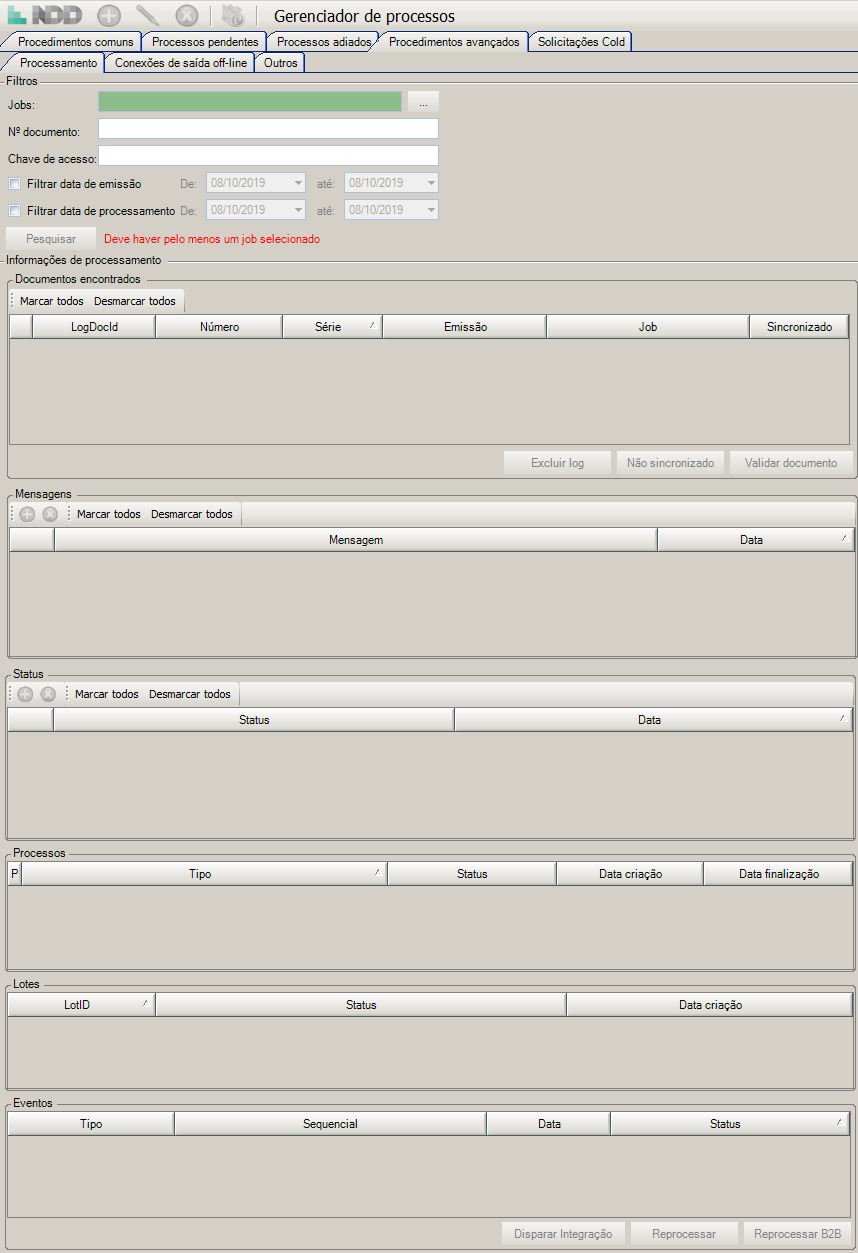The image size is (858, 1253).
Task: Focus the Nº documento input field
Action: [268, 129]
